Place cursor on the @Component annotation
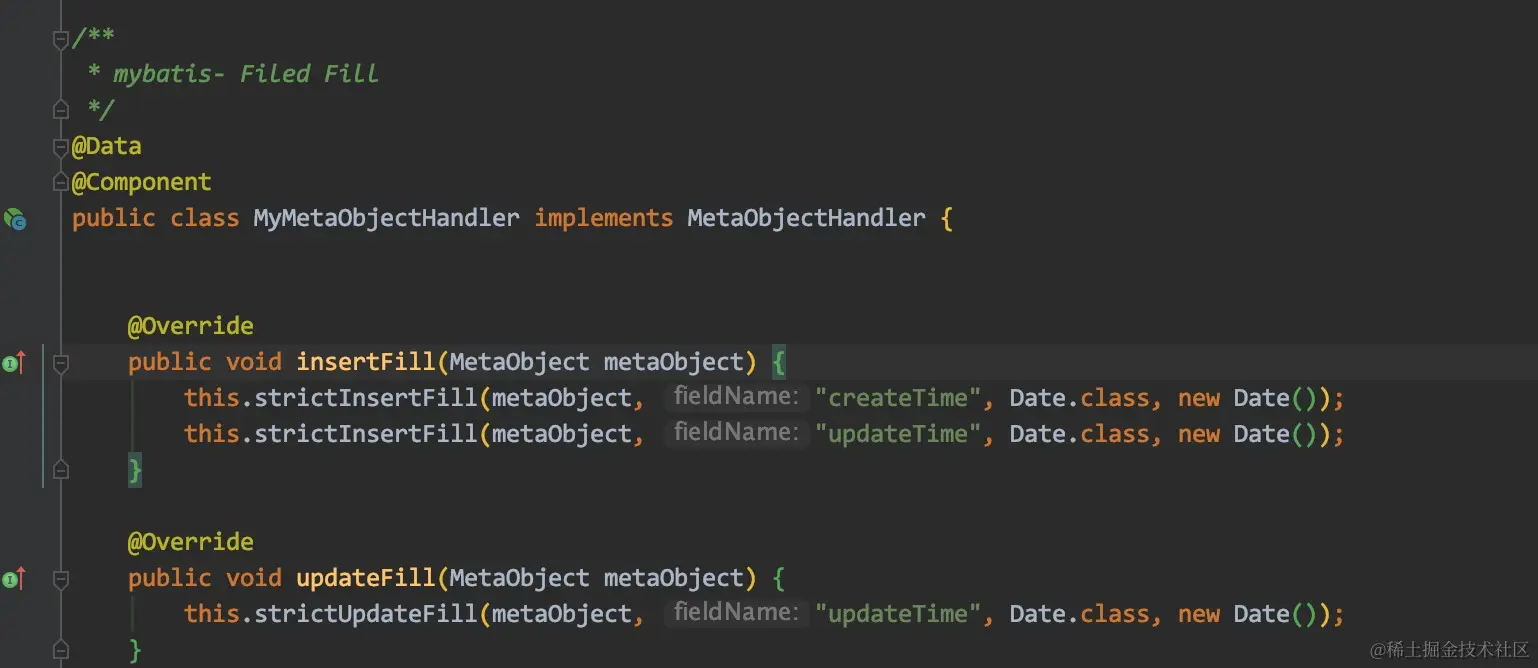Viewport: 1538px width, 668px height. pos(141,182)
